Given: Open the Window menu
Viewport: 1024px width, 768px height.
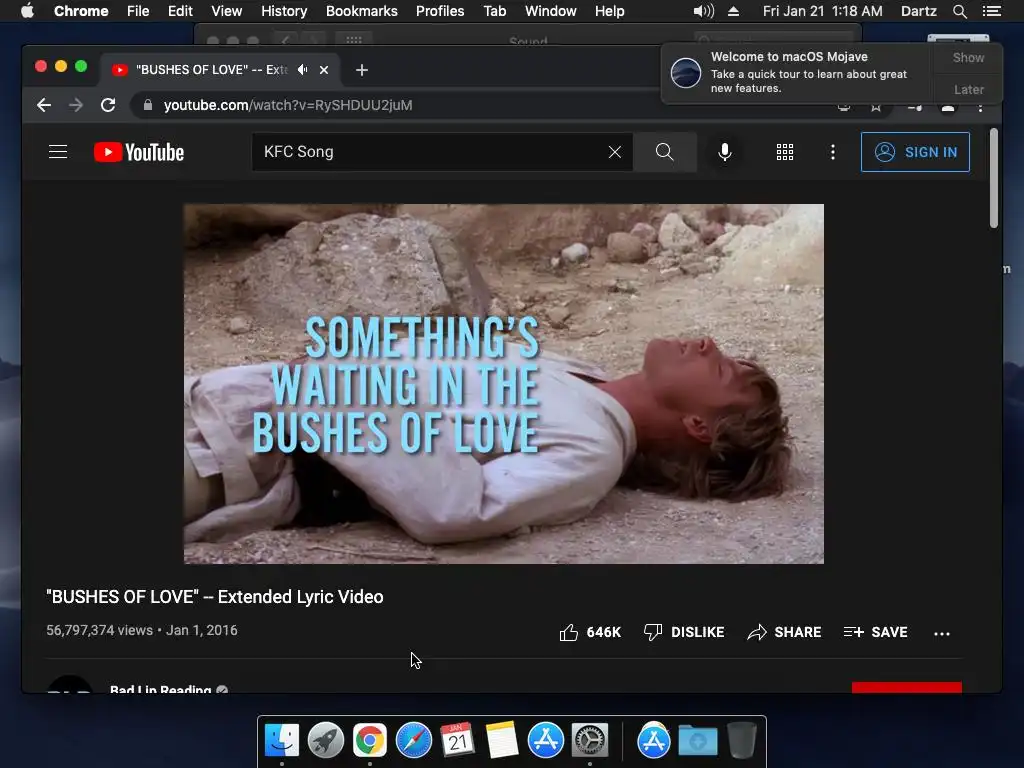Looking at the screenshot, I should click(551, 11).
